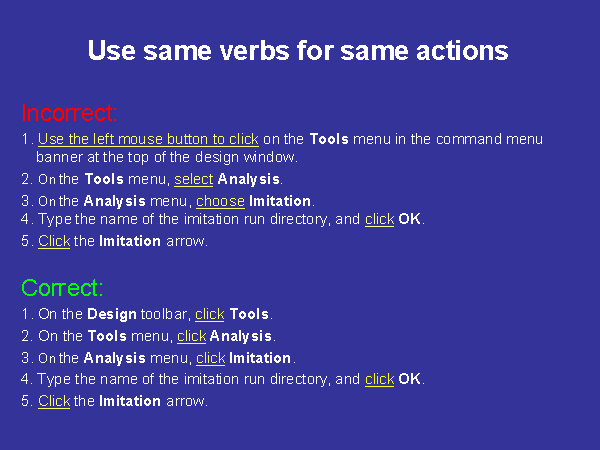Click the slide title "Use same verbs for same actions"
This screenshot has height=450, width=600.
(x=298, y=51)
